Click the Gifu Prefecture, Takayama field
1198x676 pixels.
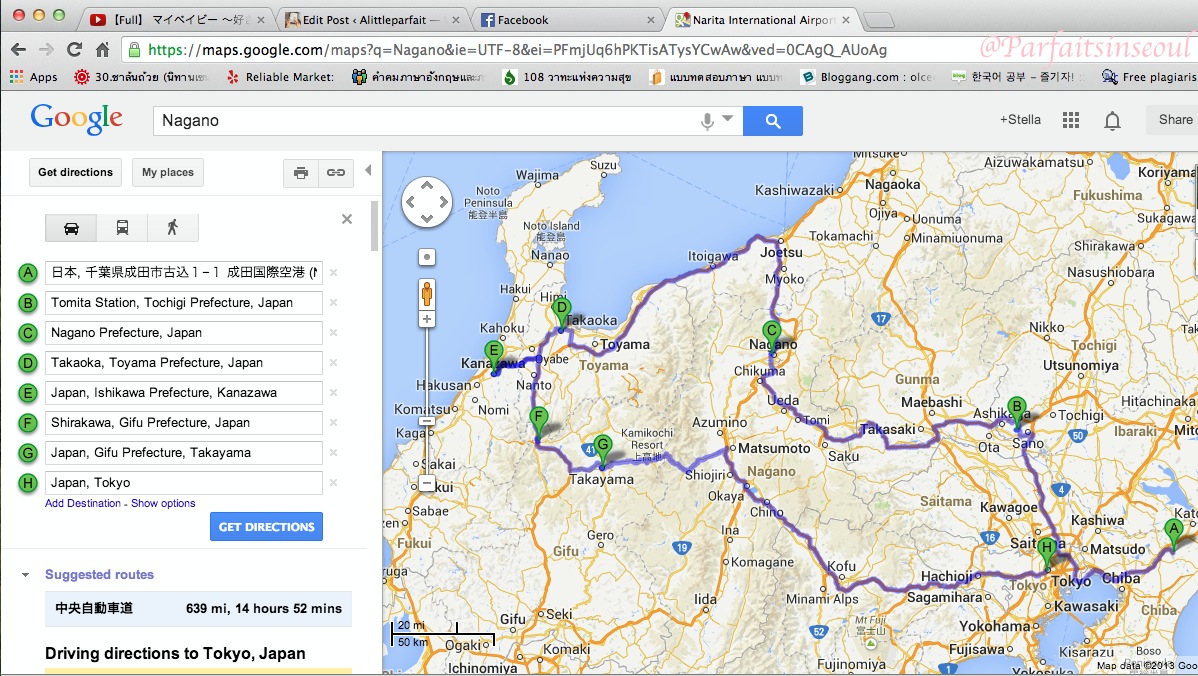pyautogui.click(x=183, y=452)
